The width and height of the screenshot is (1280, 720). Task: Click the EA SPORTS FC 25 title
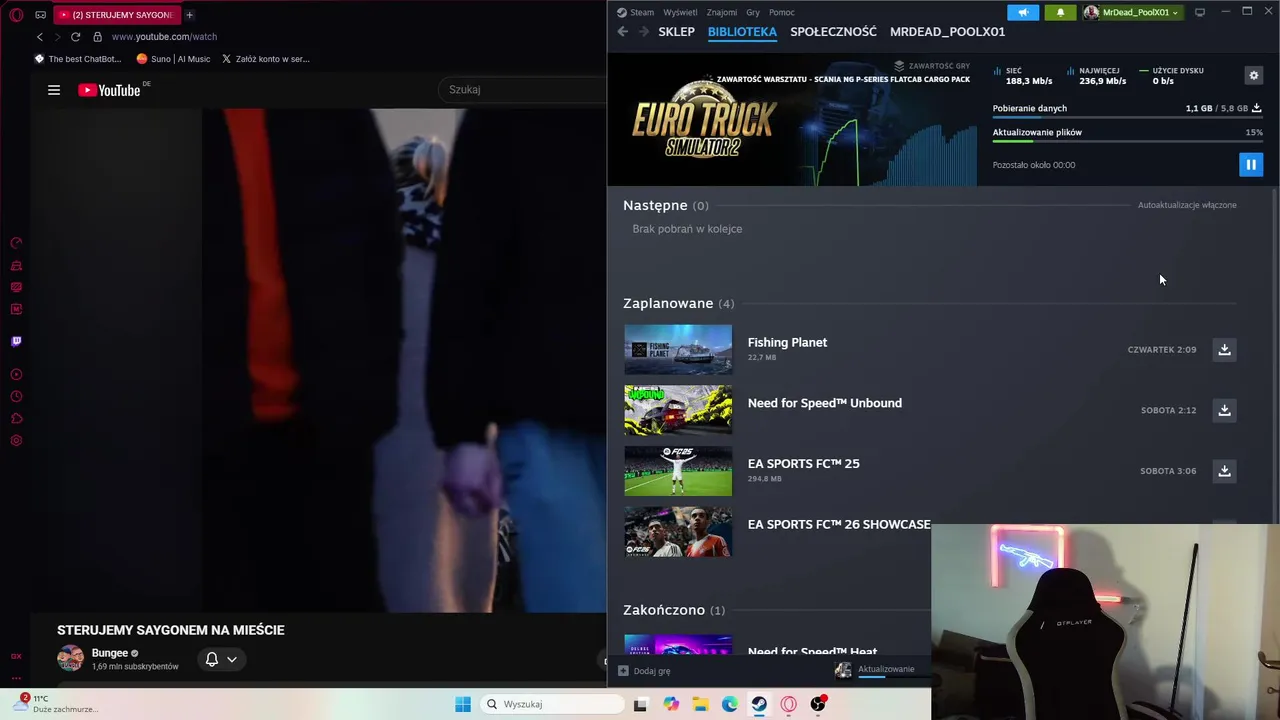[x=803, y=464]
